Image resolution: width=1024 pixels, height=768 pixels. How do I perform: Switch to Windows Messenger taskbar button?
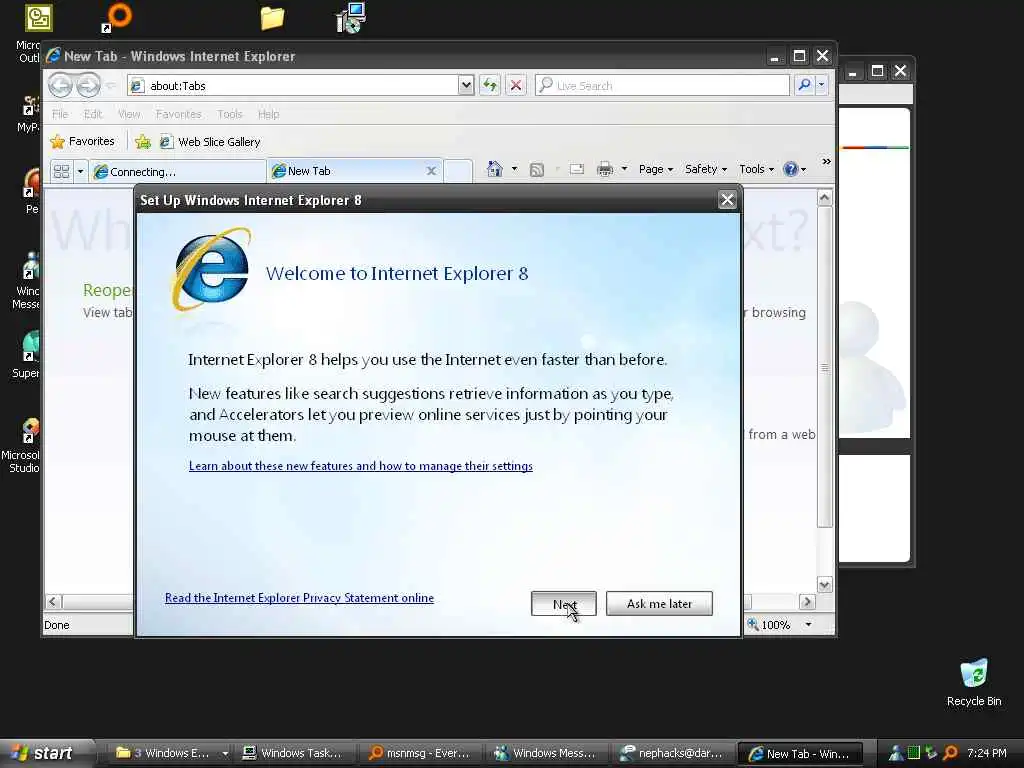546,753
